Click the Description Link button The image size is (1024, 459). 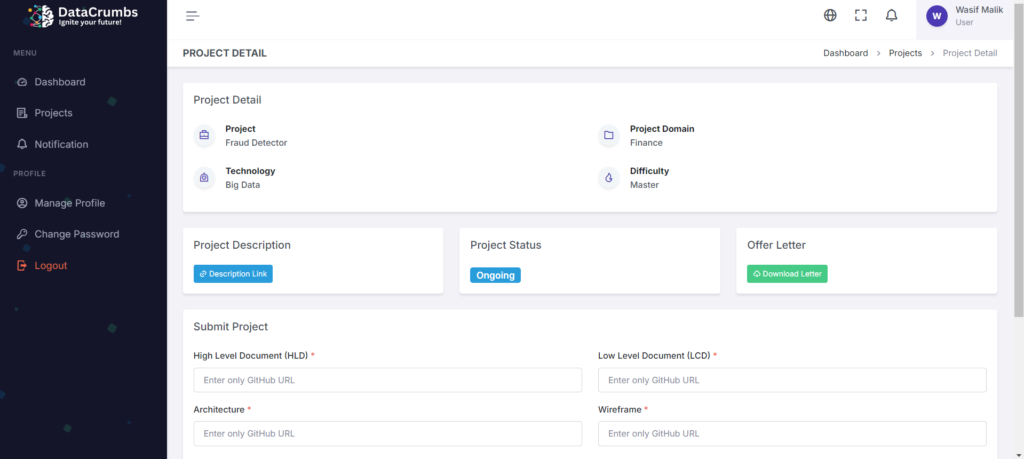233,274
